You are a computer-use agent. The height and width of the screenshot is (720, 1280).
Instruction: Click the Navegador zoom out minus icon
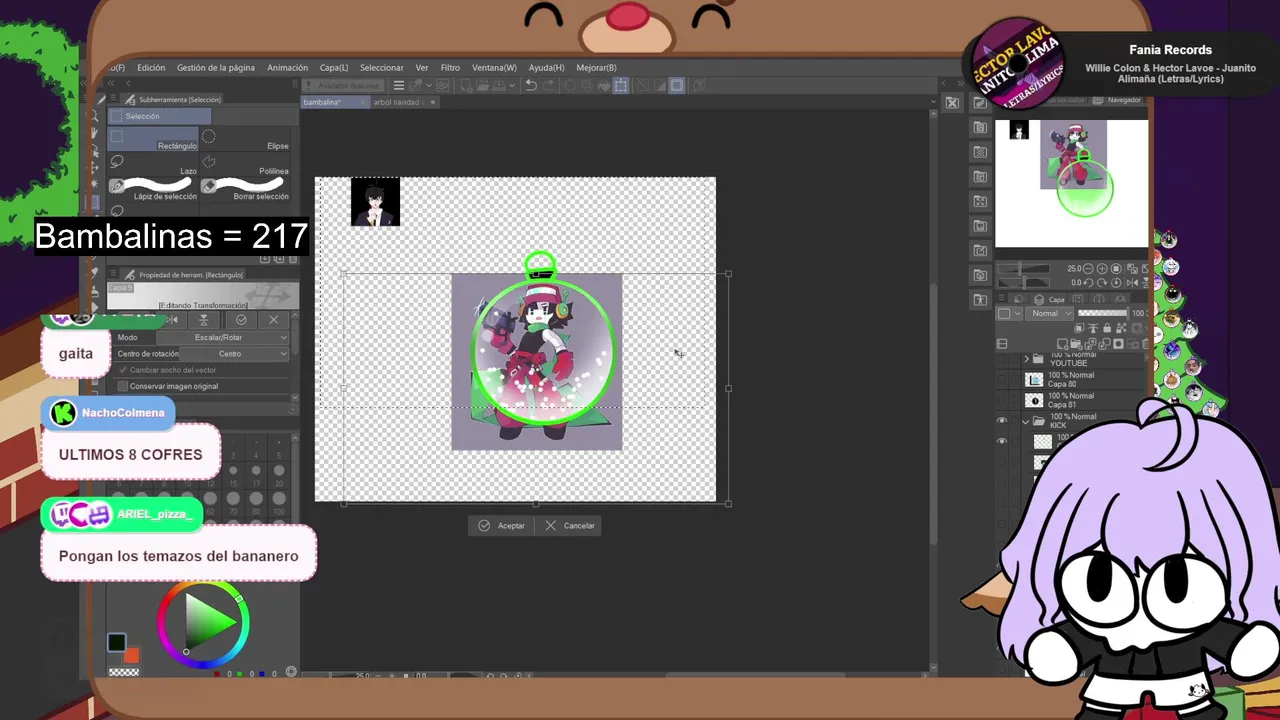[1090, 268]
